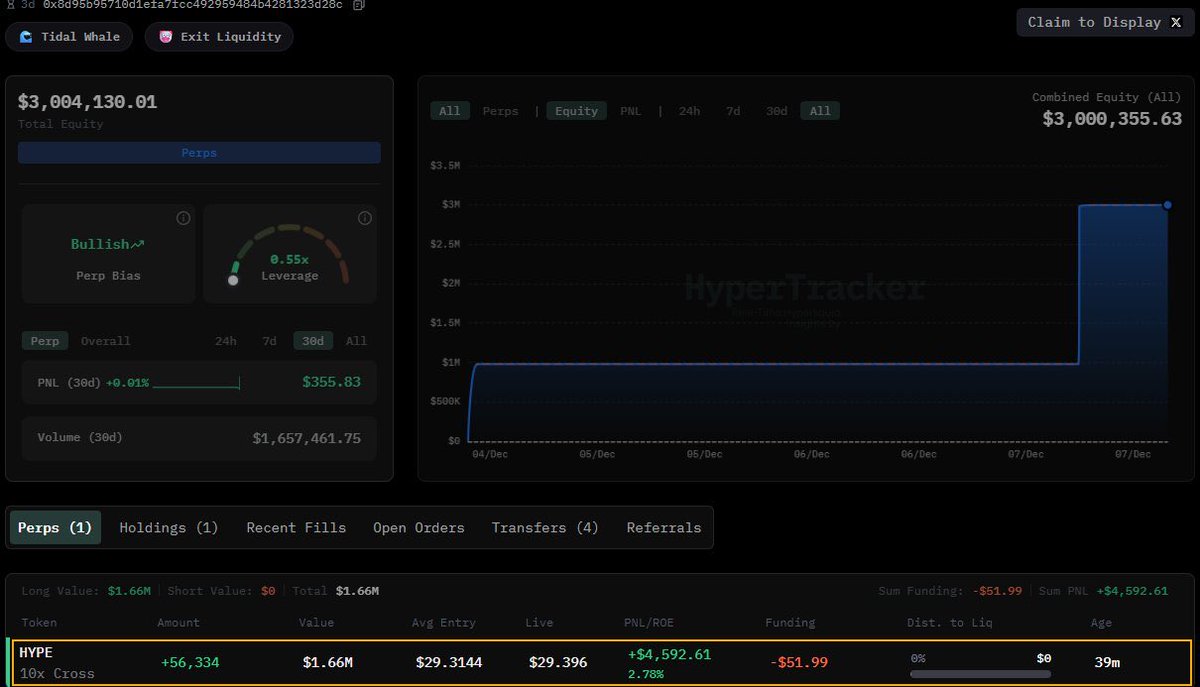
Task: Set the stats period to 7d
Action: tap(269, 341)
